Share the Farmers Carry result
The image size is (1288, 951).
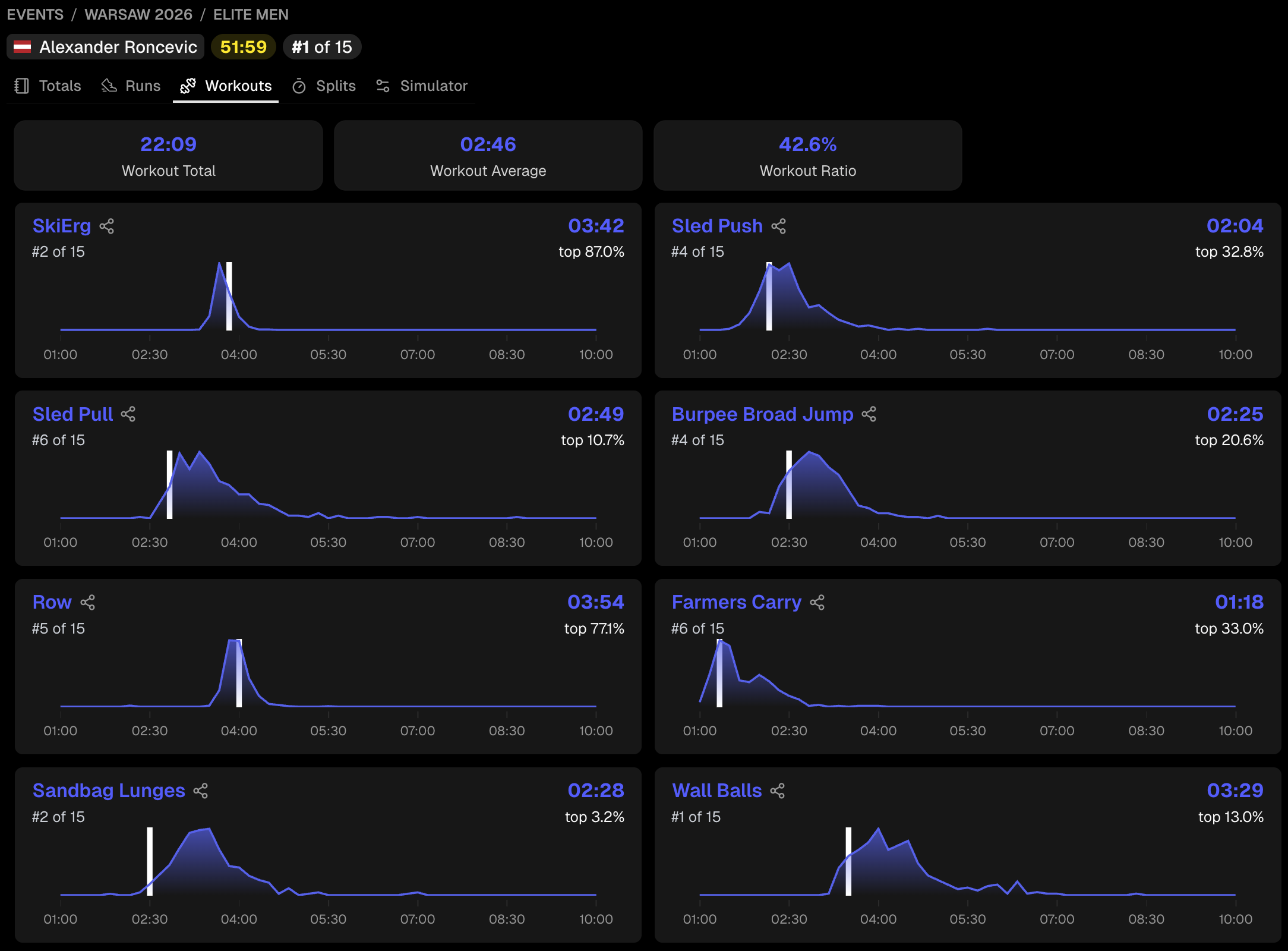click(x=817, y=603)
